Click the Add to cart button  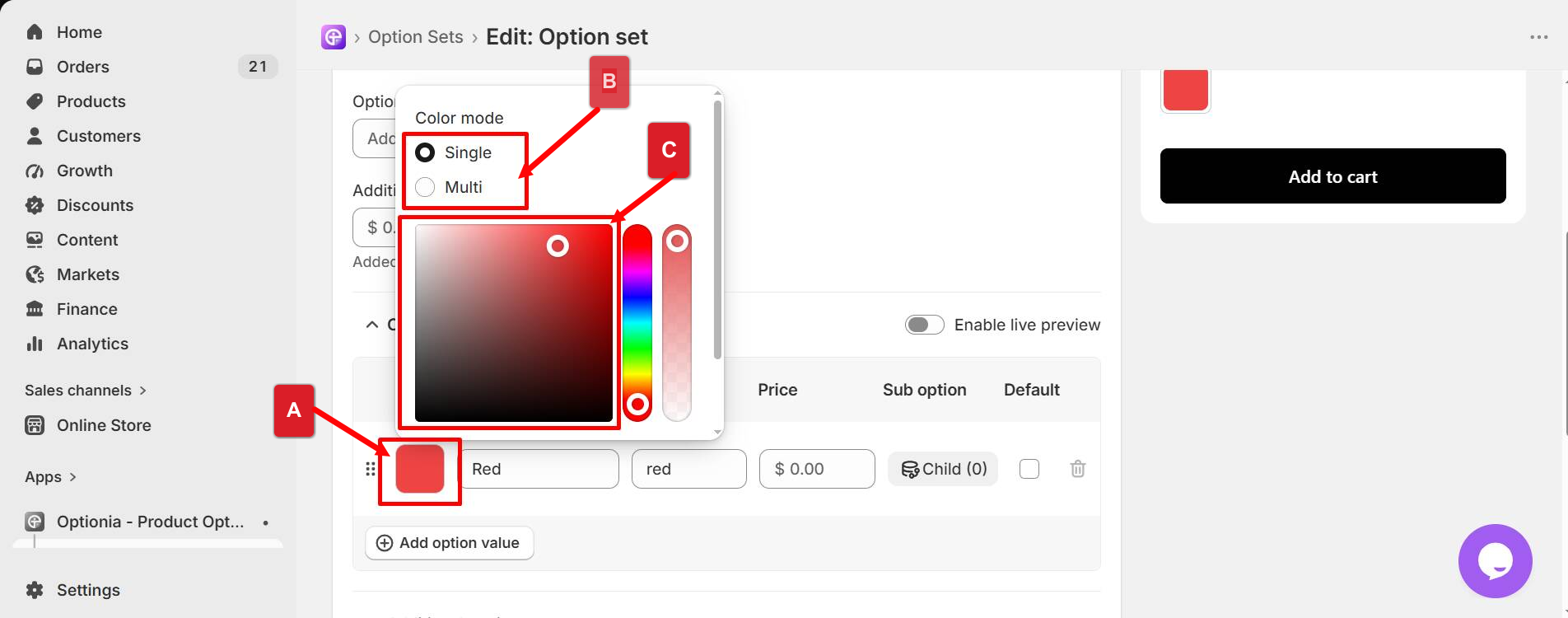(1332, 176)
